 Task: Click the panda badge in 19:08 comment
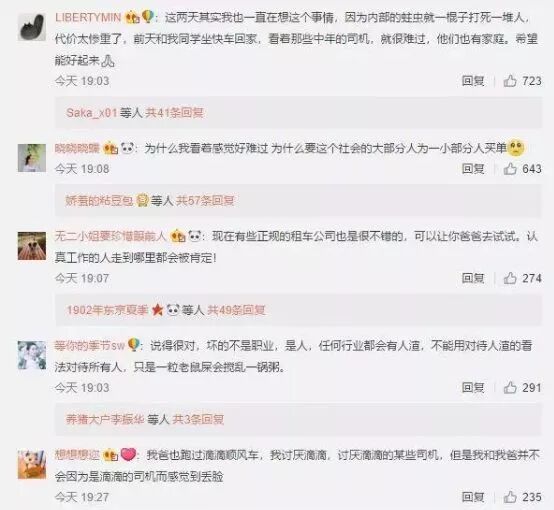(x=128, y=148)
